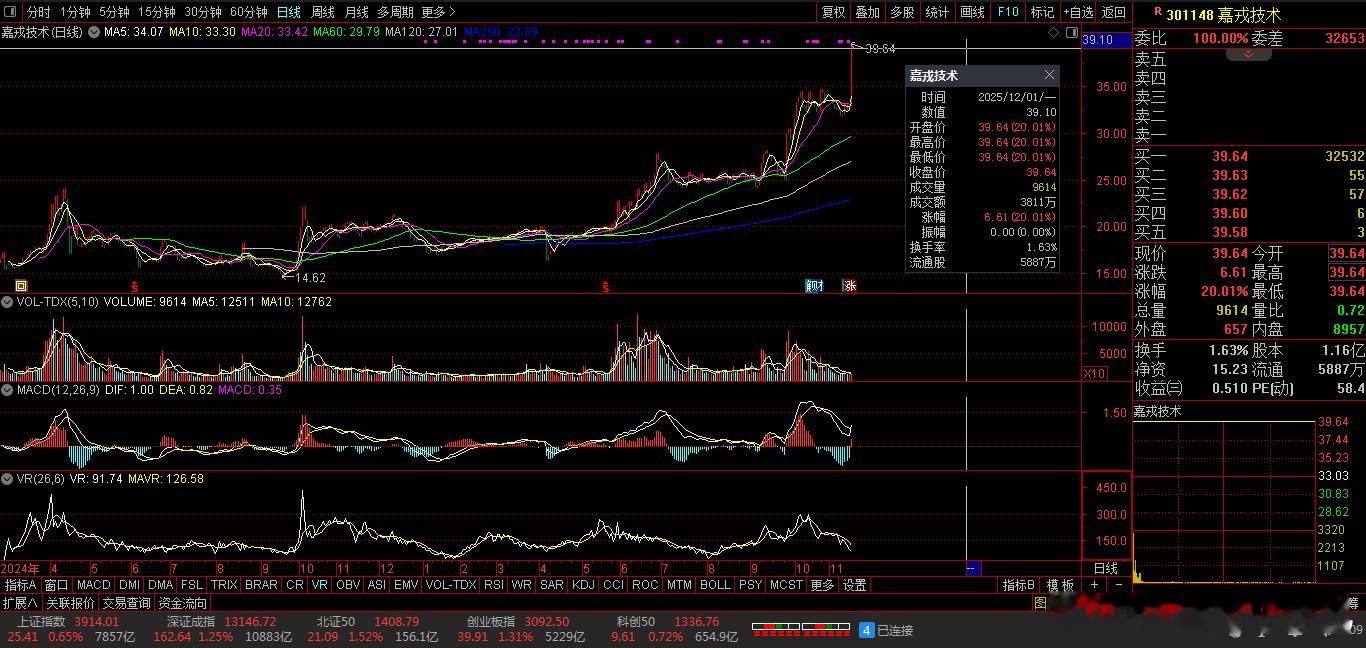This screenshot has width=1366, height=648.
Task: Close the 嘉戎技术 data popup
Action: [1049, 75]
